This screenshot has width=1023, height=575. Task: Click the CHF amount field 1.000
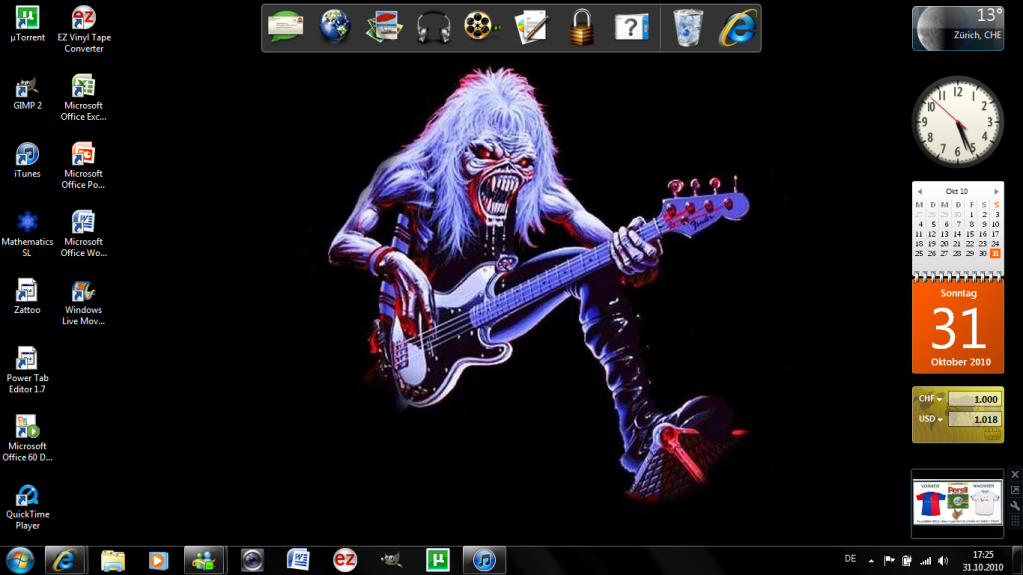[974, 399]
